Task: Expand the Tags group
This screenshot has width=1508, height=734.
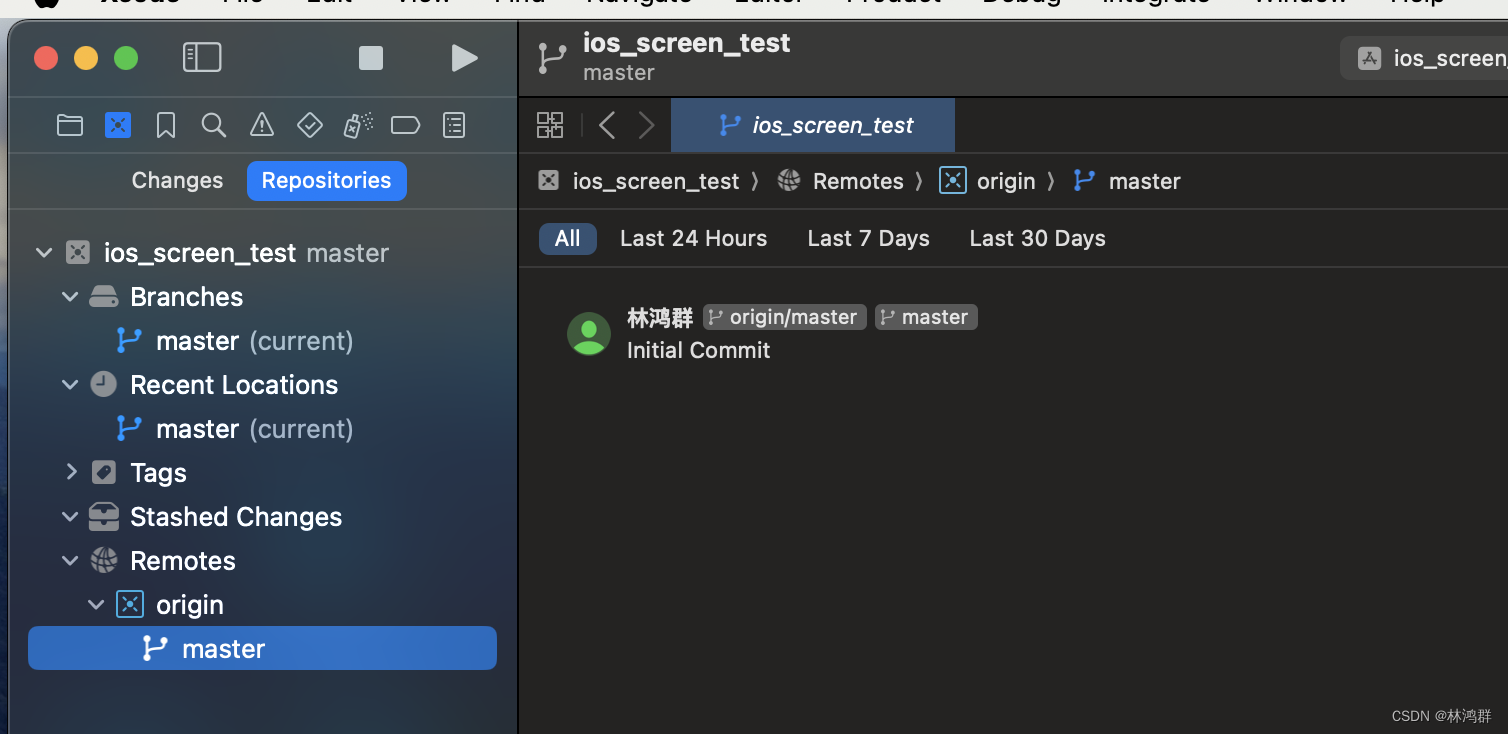Action: tap(71, 472)
